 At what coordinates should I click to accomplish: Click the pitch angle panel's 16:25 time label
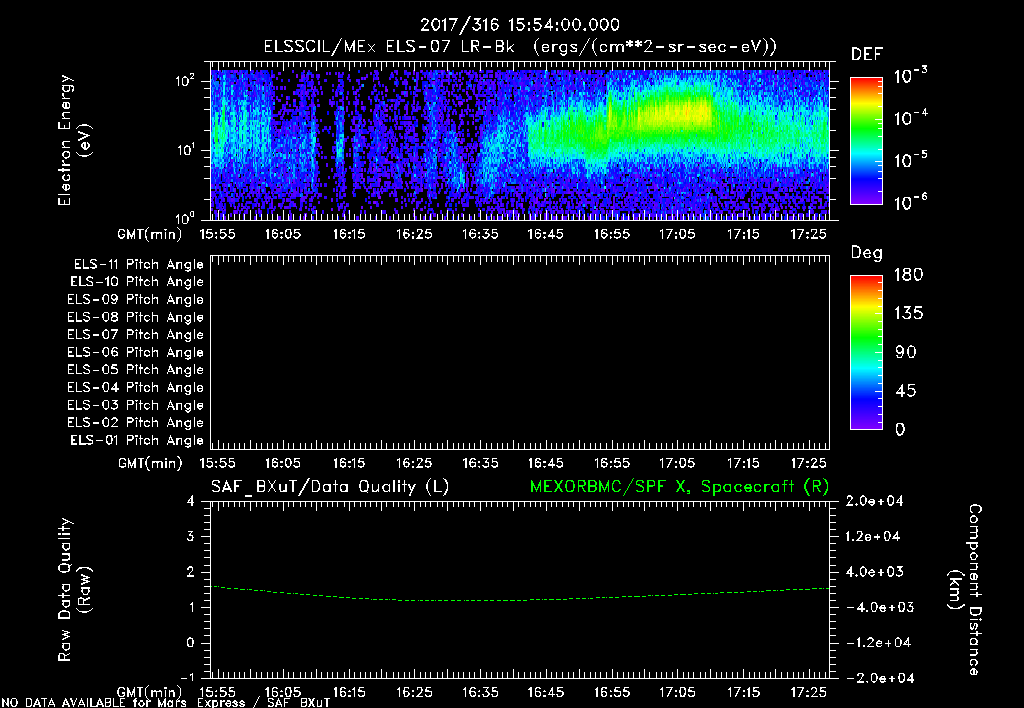(414, 463)
